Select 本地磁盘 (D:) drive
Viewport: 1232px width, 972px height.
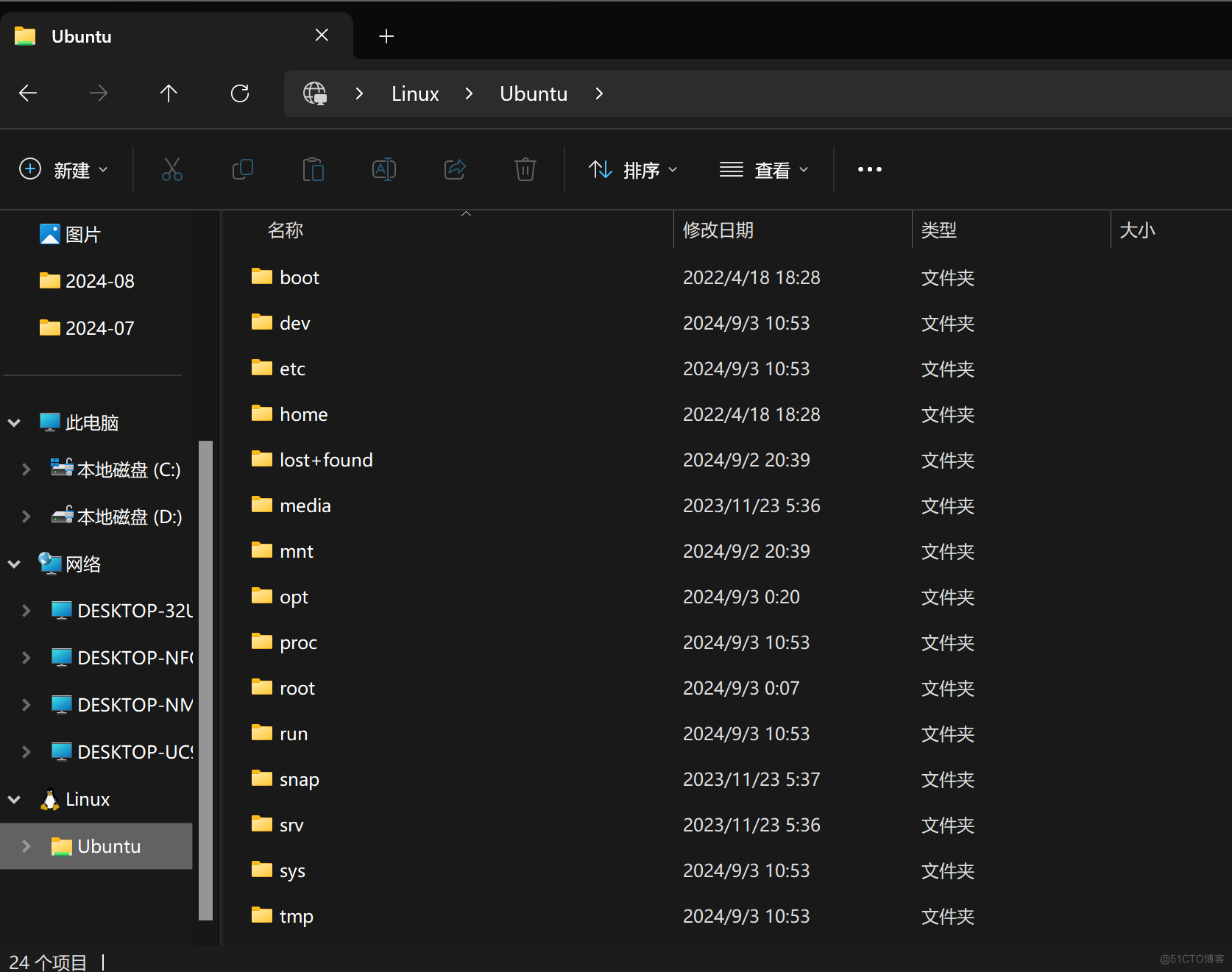[116, 517]
